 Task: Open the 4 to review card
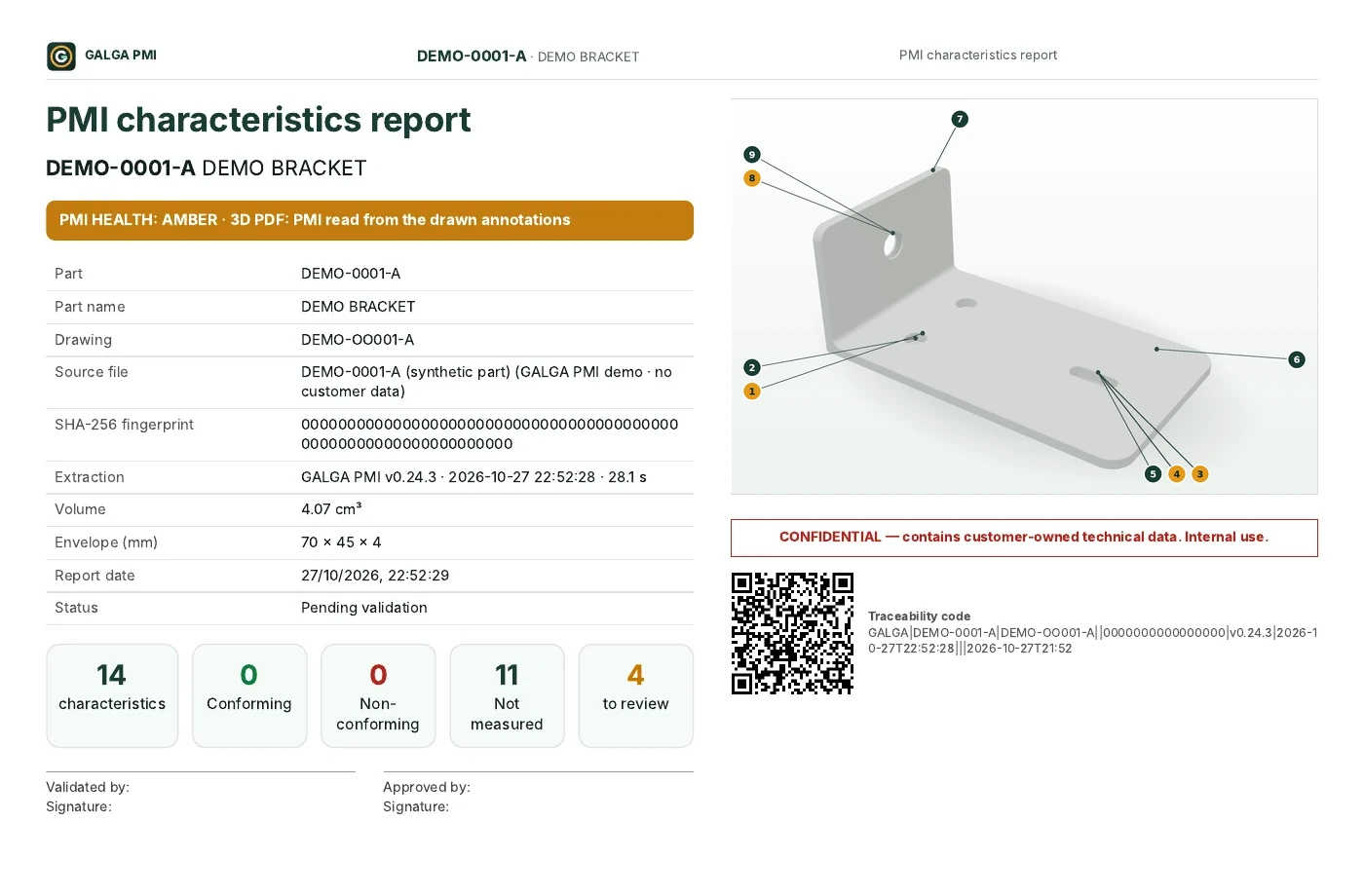pyautogui.click(x=636, y=695)
